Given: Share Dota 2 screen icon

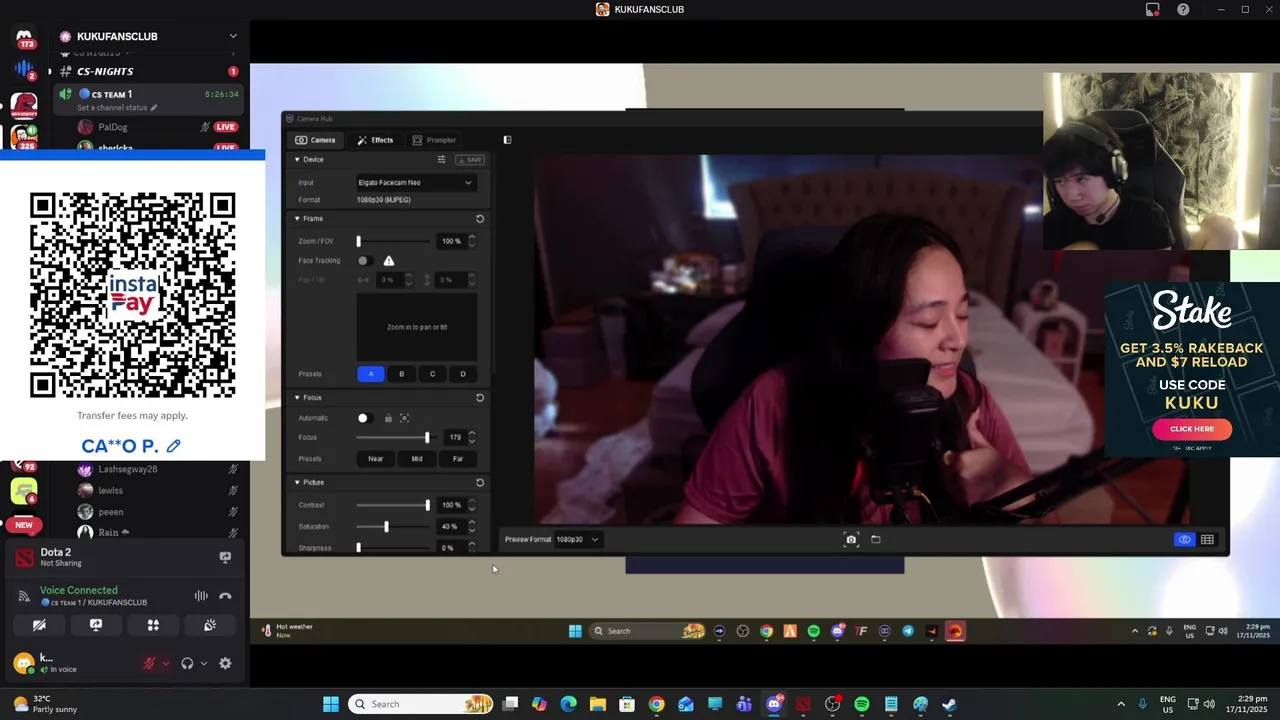Looking at the screenshot, I should click(x=225, y=557).
